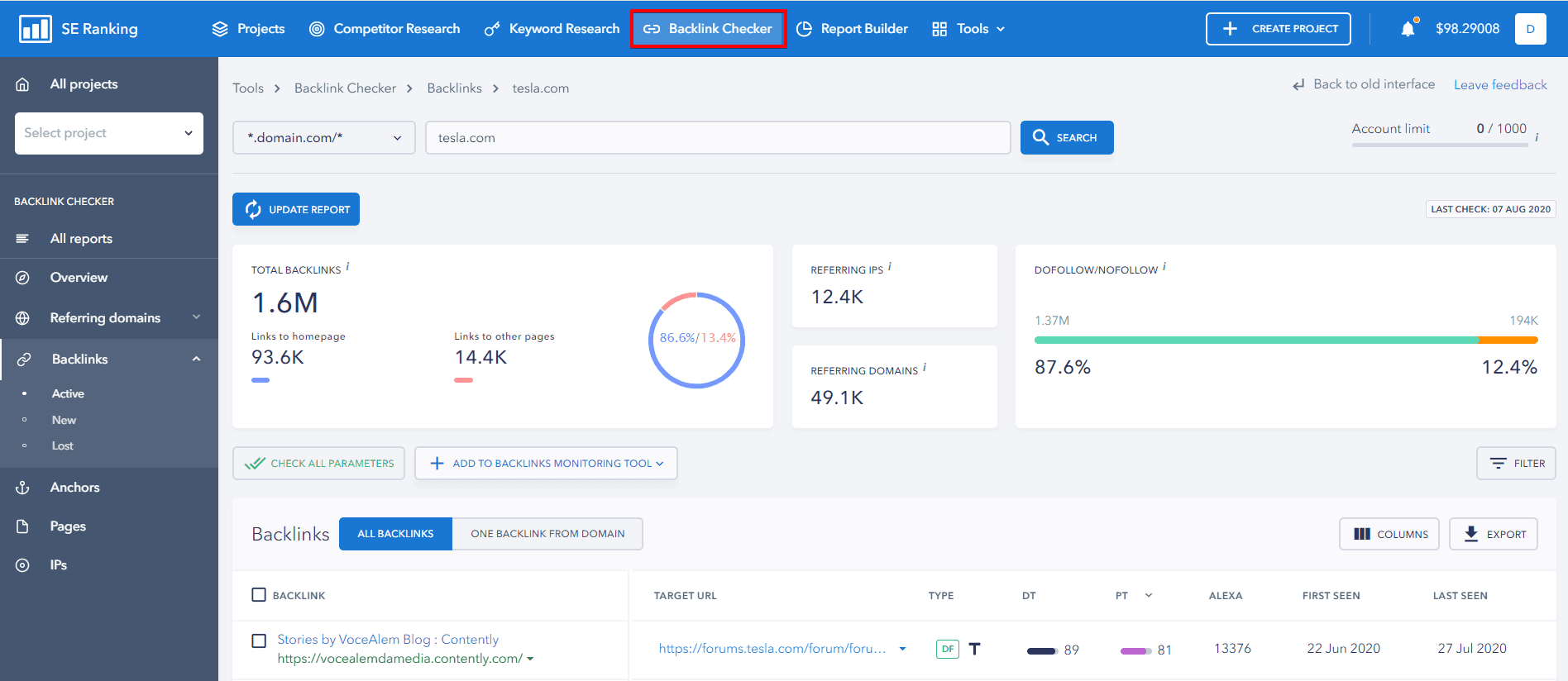Select Active backlinks sub-item
Image resolution: width=1568 pixels, height=681 pixels.
(x=68, y=394)
